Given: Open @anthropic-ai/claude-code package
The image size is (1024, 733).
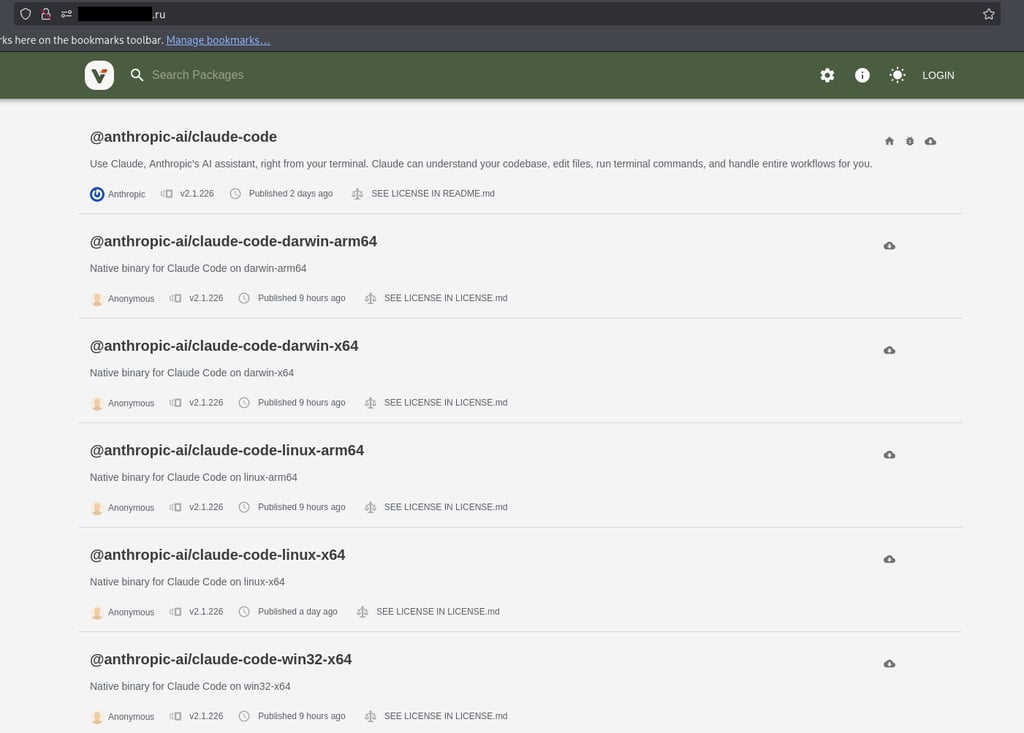Looking at the screenshot, I should coord(183,137).
